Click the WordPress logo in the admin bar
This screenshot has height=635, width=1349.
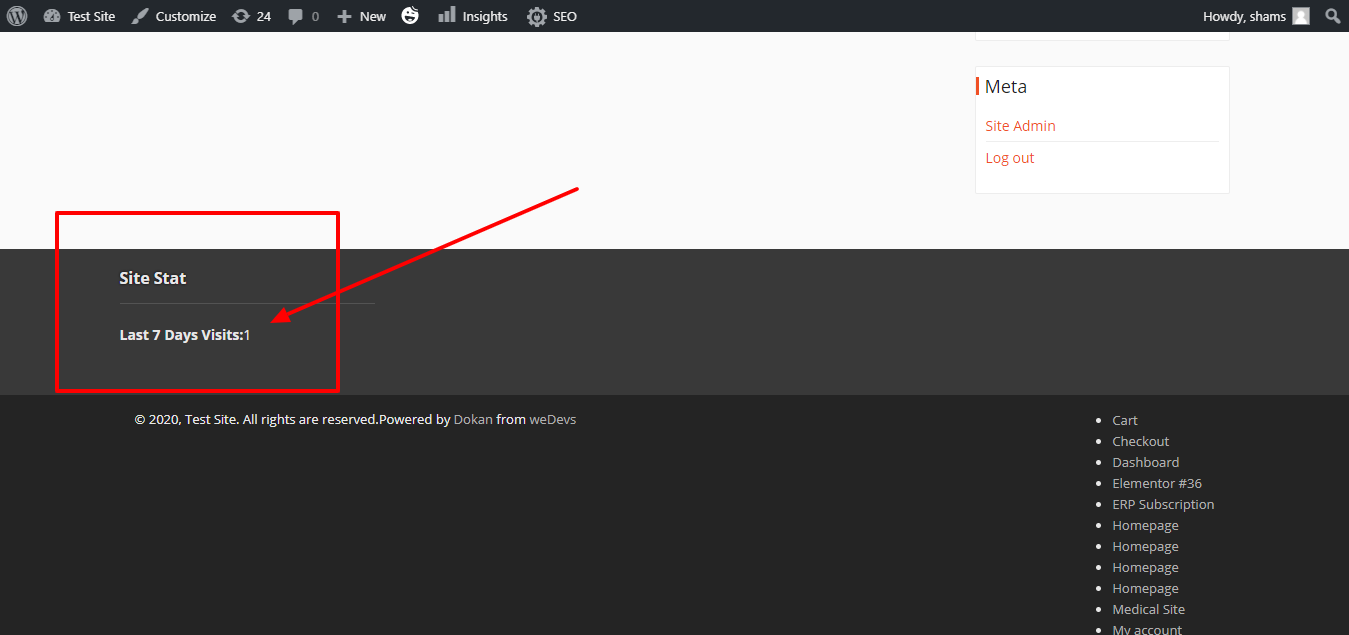point(16,15)
